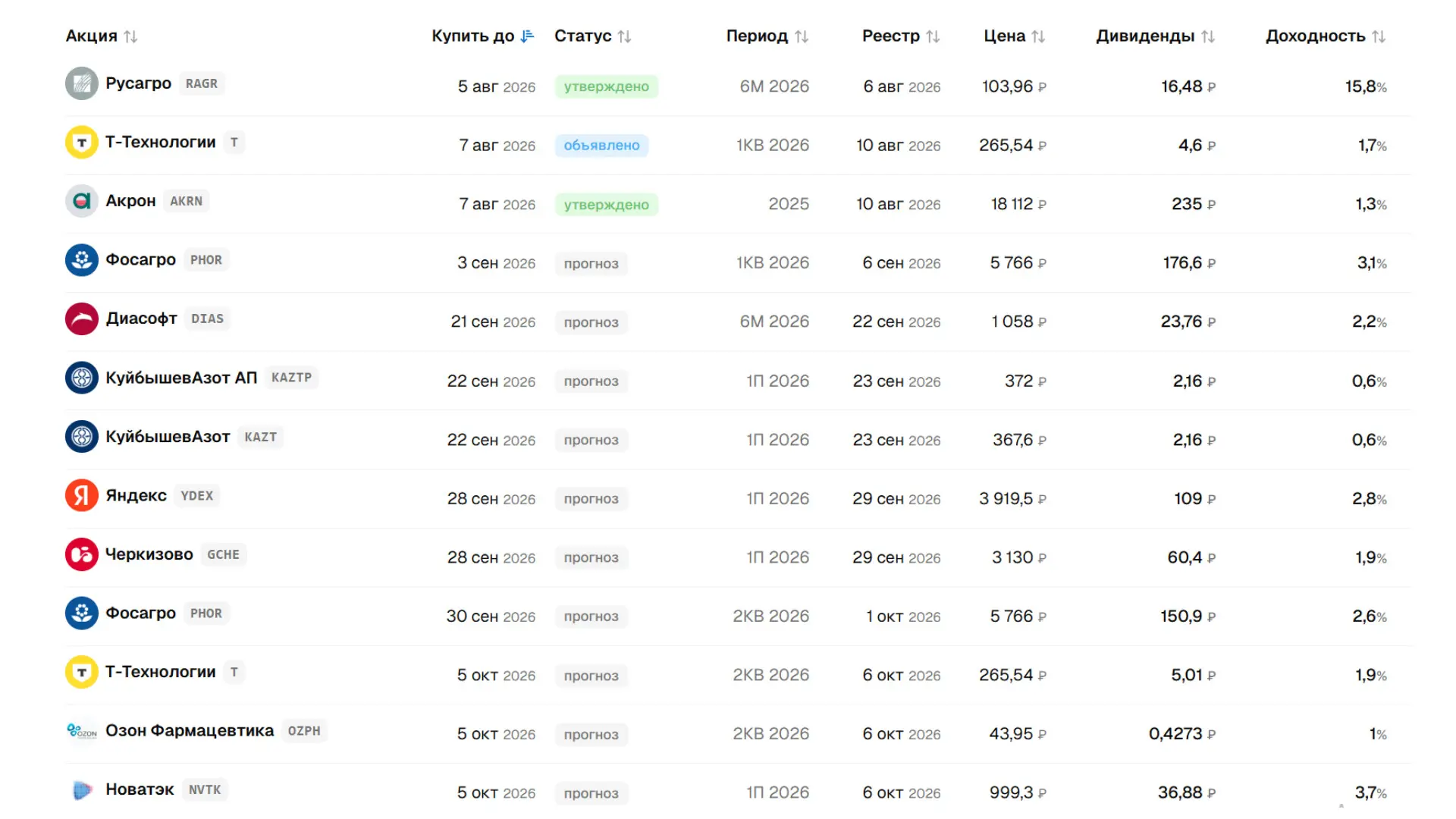Click the RAGR ticker badge
1456x819 pixels.
click(202, 83)
